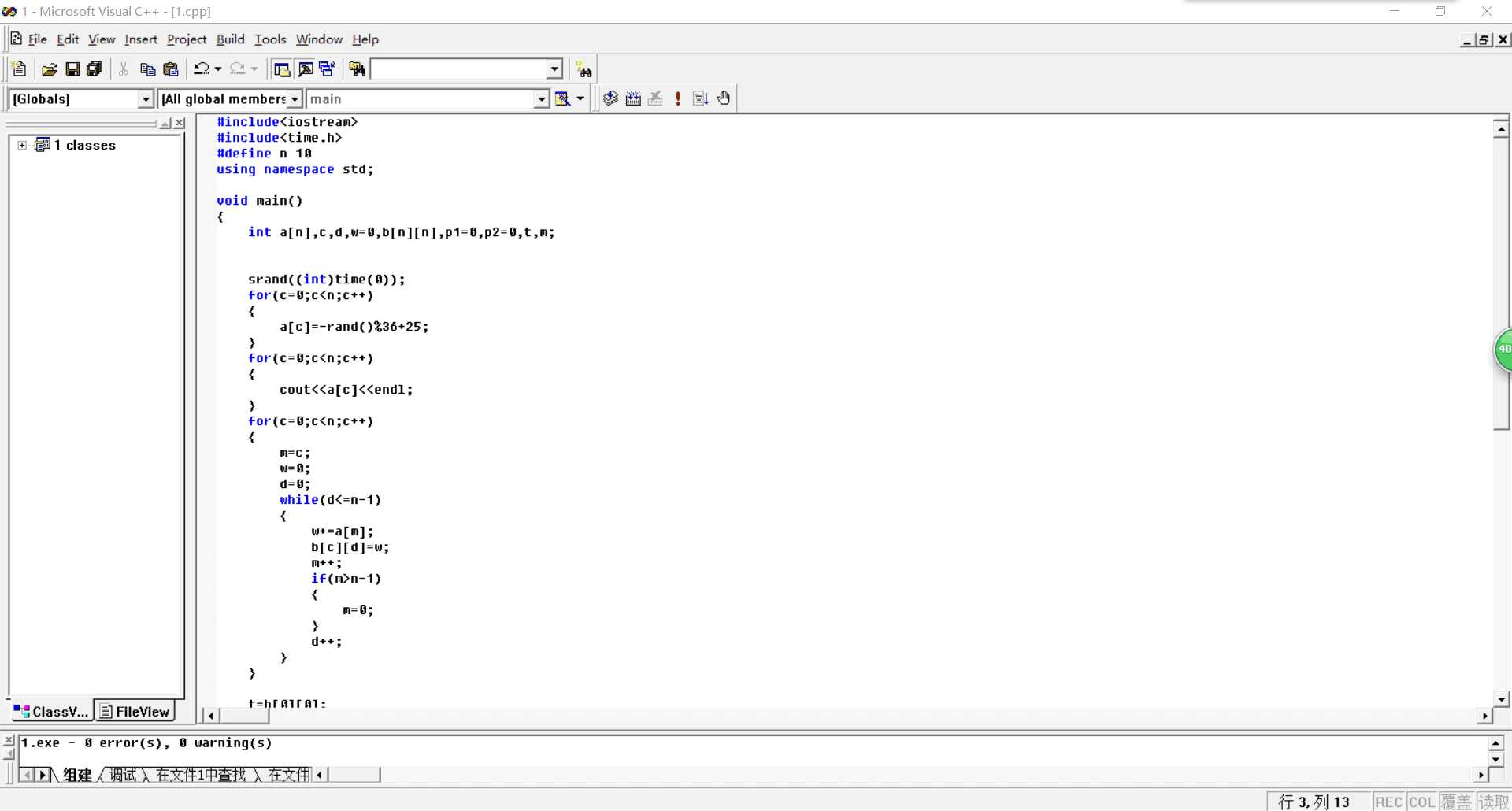Click the editor scroll down arrow
This screenshot has width=1512, height=811.
(x=1501, y=698)
